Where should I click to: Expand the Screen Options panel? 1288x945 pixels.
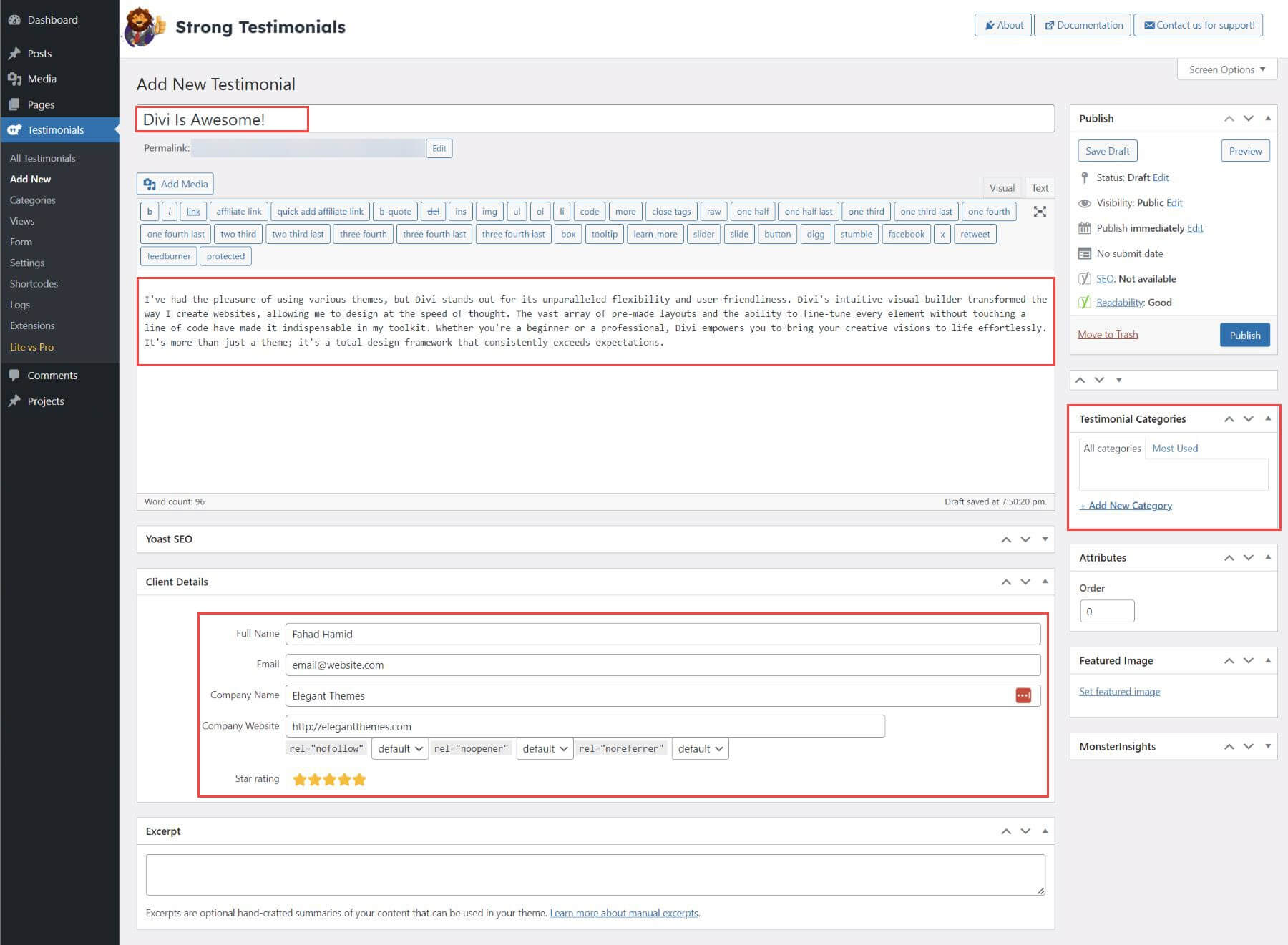coord(1226,69)
